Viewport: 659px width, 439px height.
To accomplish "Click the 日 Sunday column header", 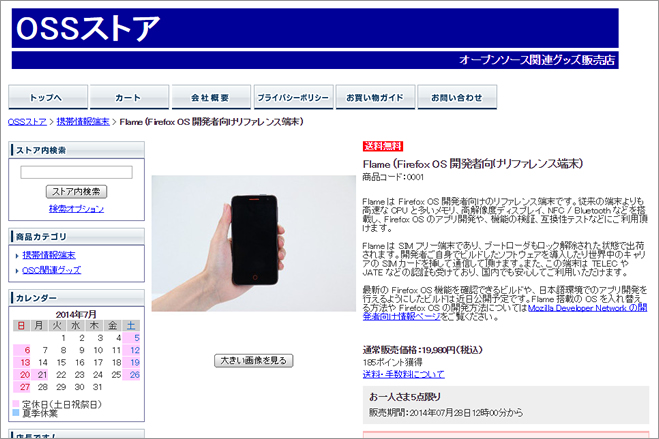I will [x=21, y=326].
